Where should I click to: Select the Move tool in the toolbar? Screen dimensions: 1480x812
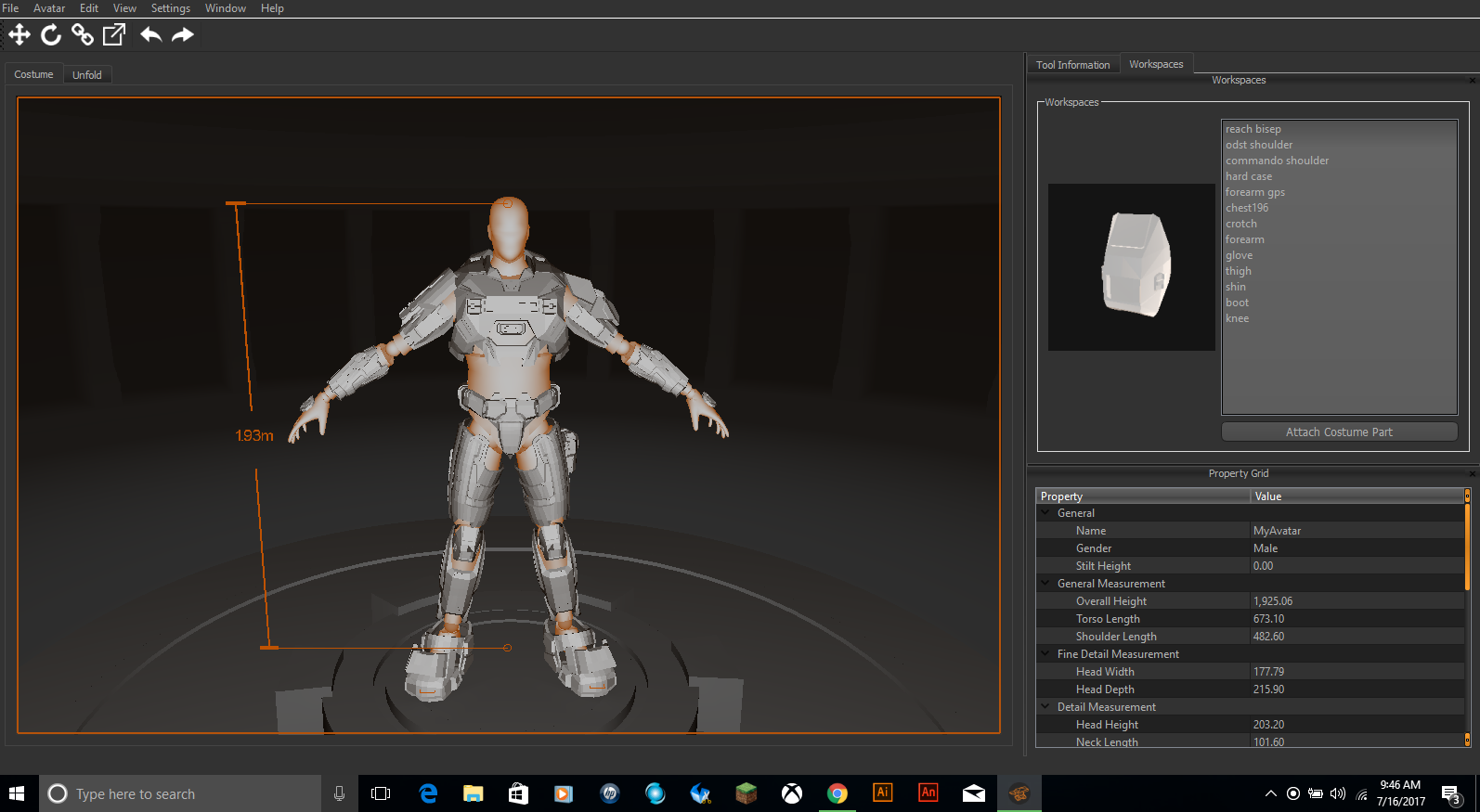(x=19, y=35)
